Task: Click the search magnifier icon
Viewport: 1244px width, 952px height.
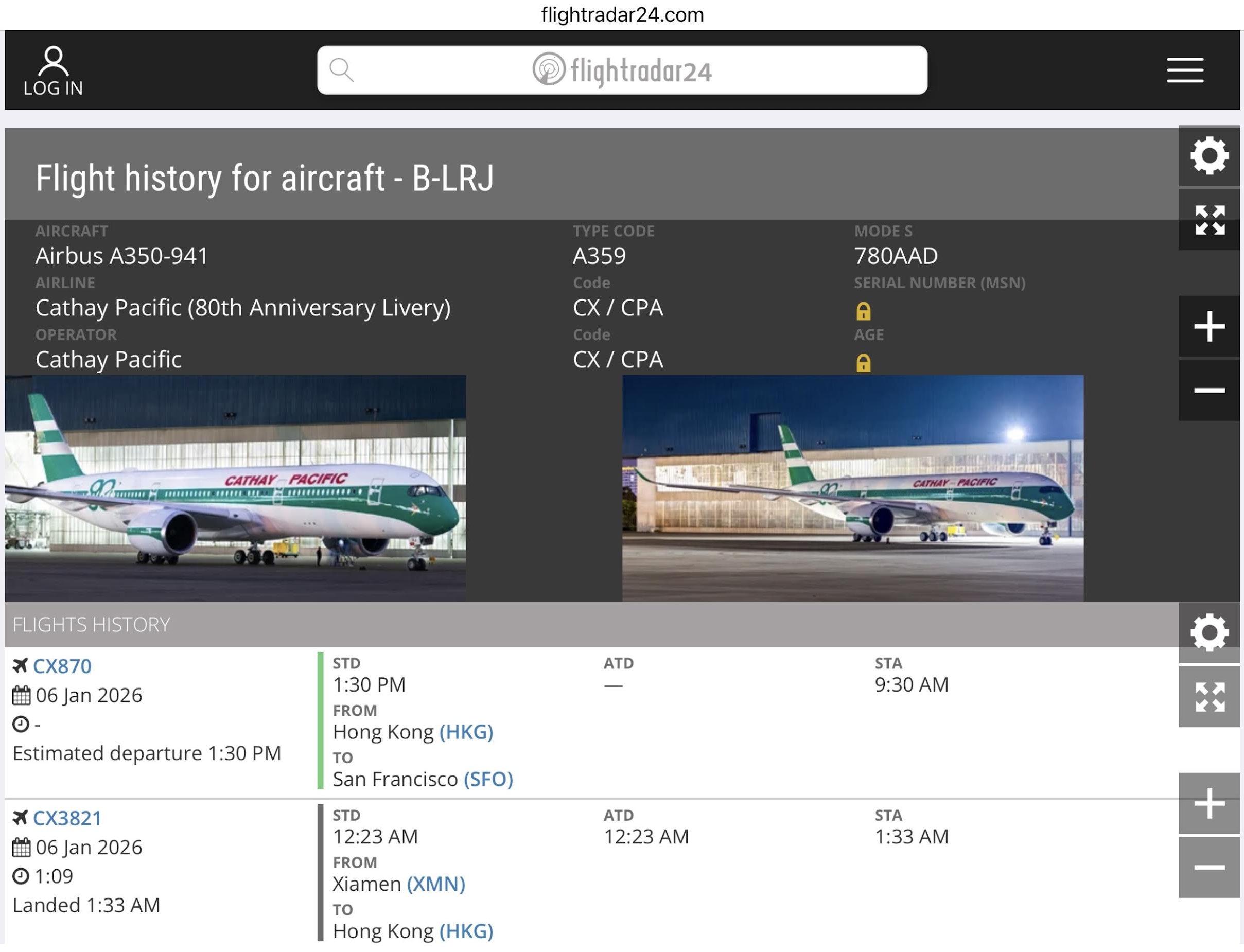Action: pos(341,70)
